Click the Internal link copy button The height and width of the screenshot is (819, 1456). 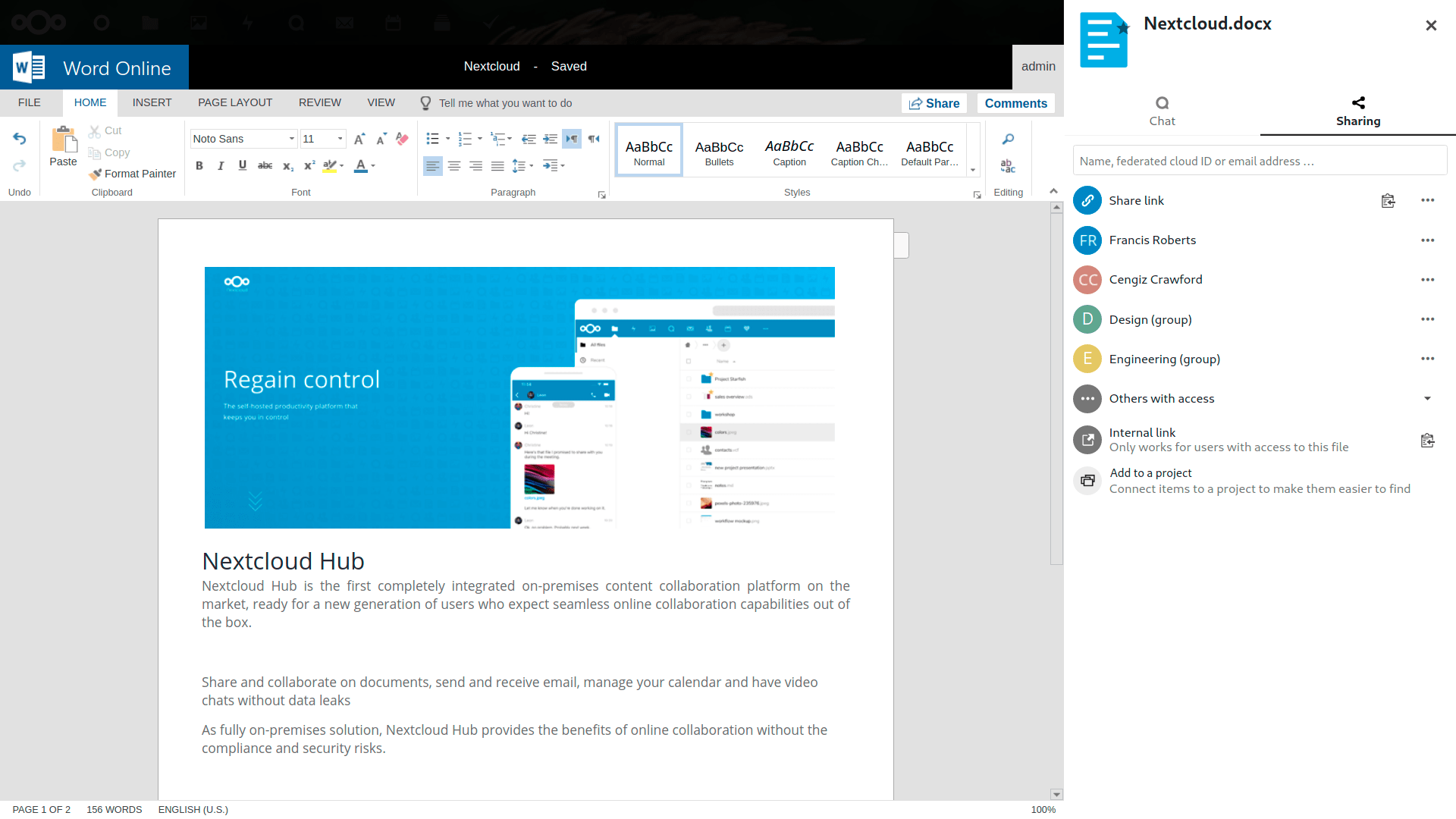pos(1427,440)
